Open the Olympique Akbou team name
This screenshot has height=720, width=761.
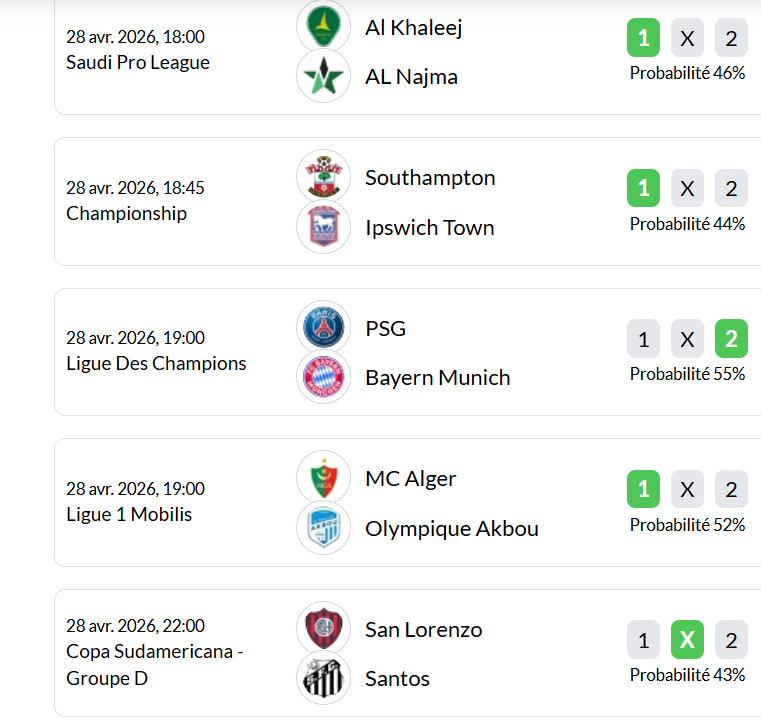point(452,528)
